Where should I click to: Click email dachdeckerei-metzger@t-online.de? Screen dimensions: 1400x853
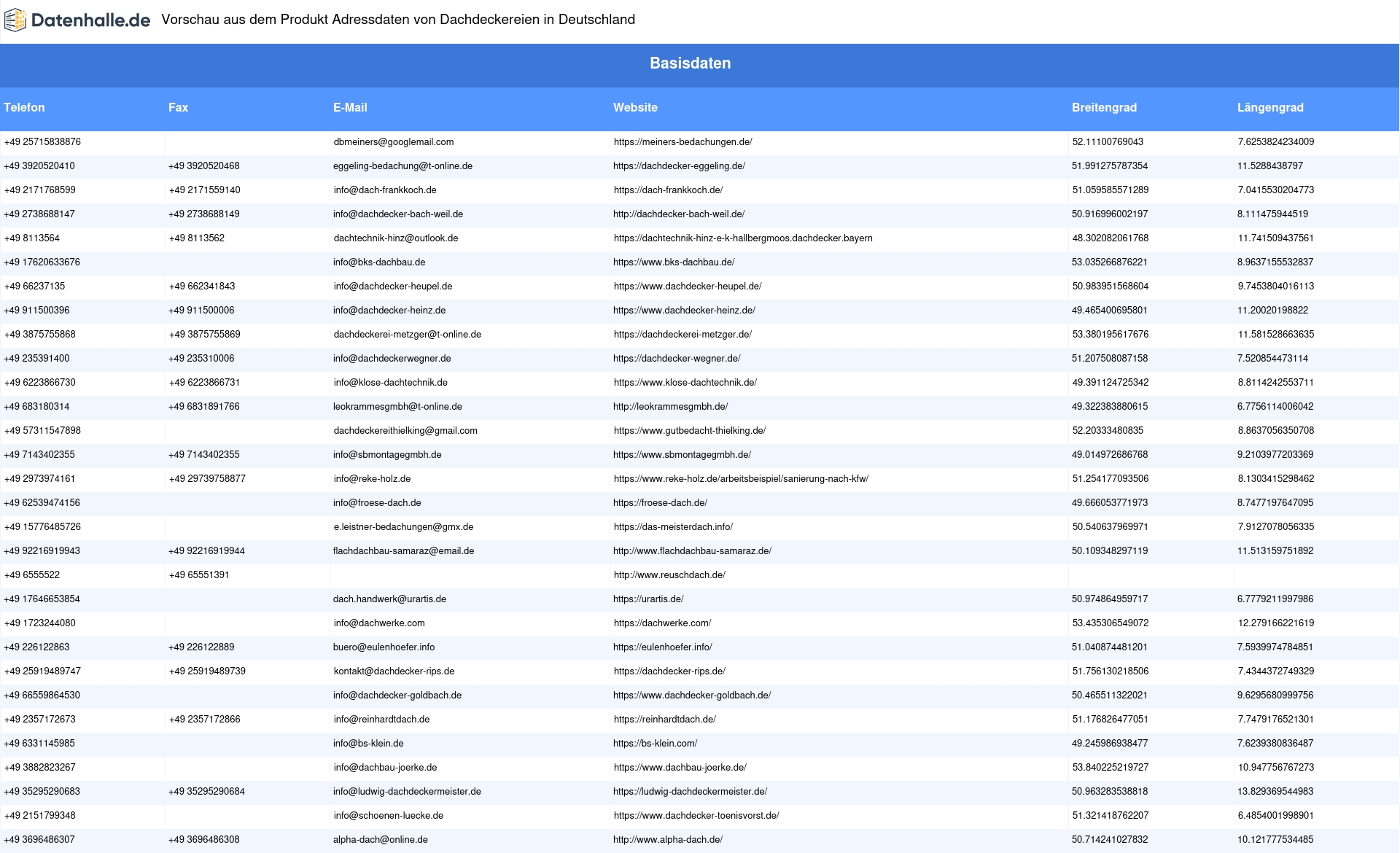pos(408,335)
